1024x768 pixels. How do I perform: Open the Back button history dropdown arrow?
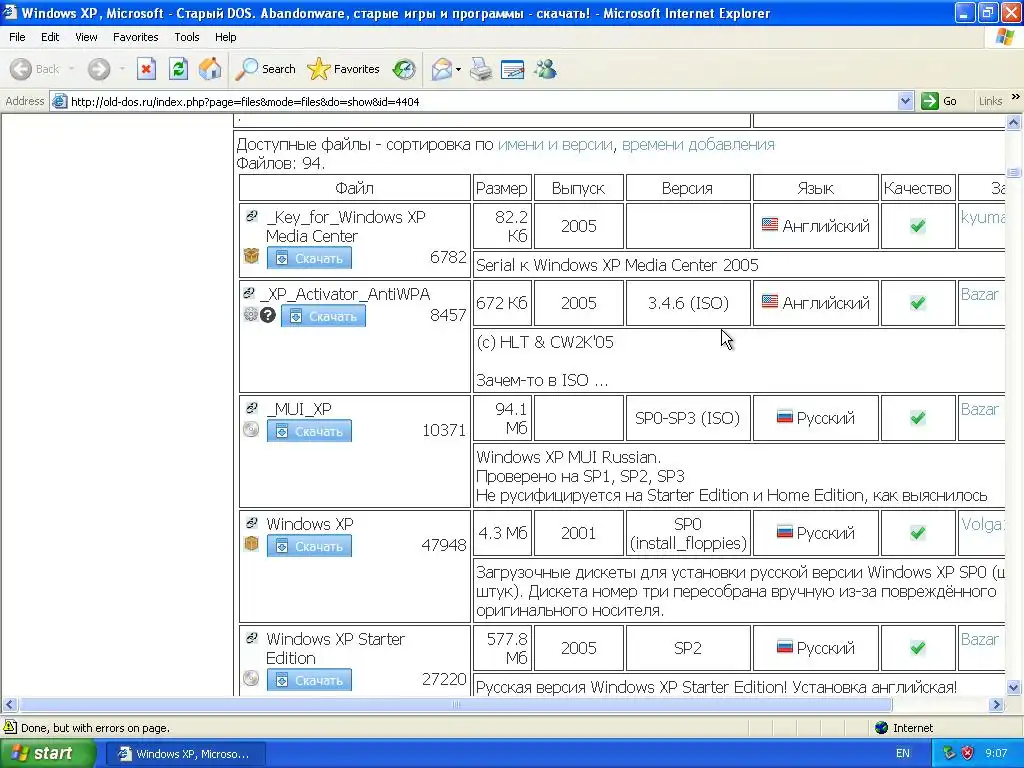[x=71, y=69]
